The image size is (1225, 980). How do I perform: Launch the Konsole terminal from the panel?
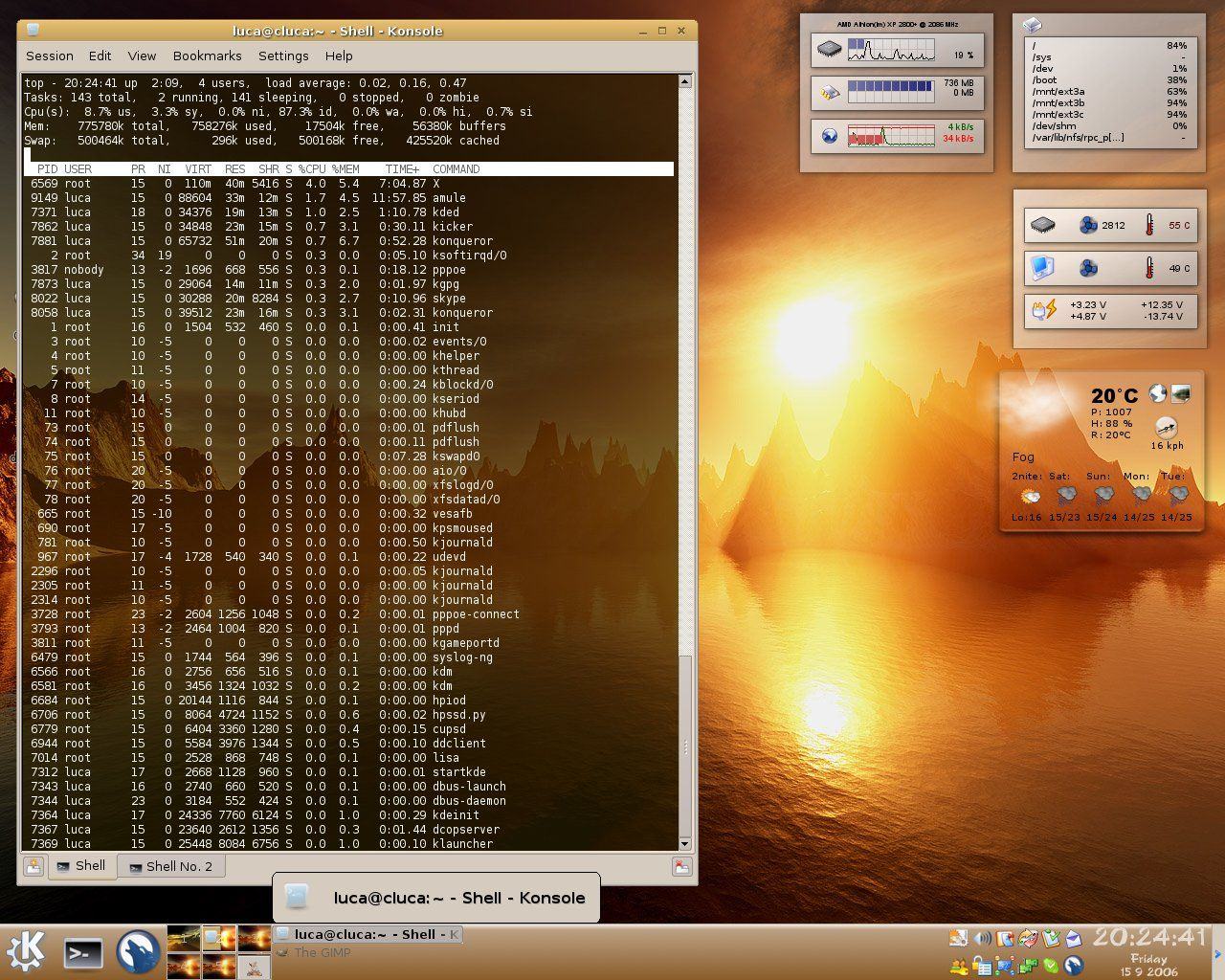tap(83, 952)
